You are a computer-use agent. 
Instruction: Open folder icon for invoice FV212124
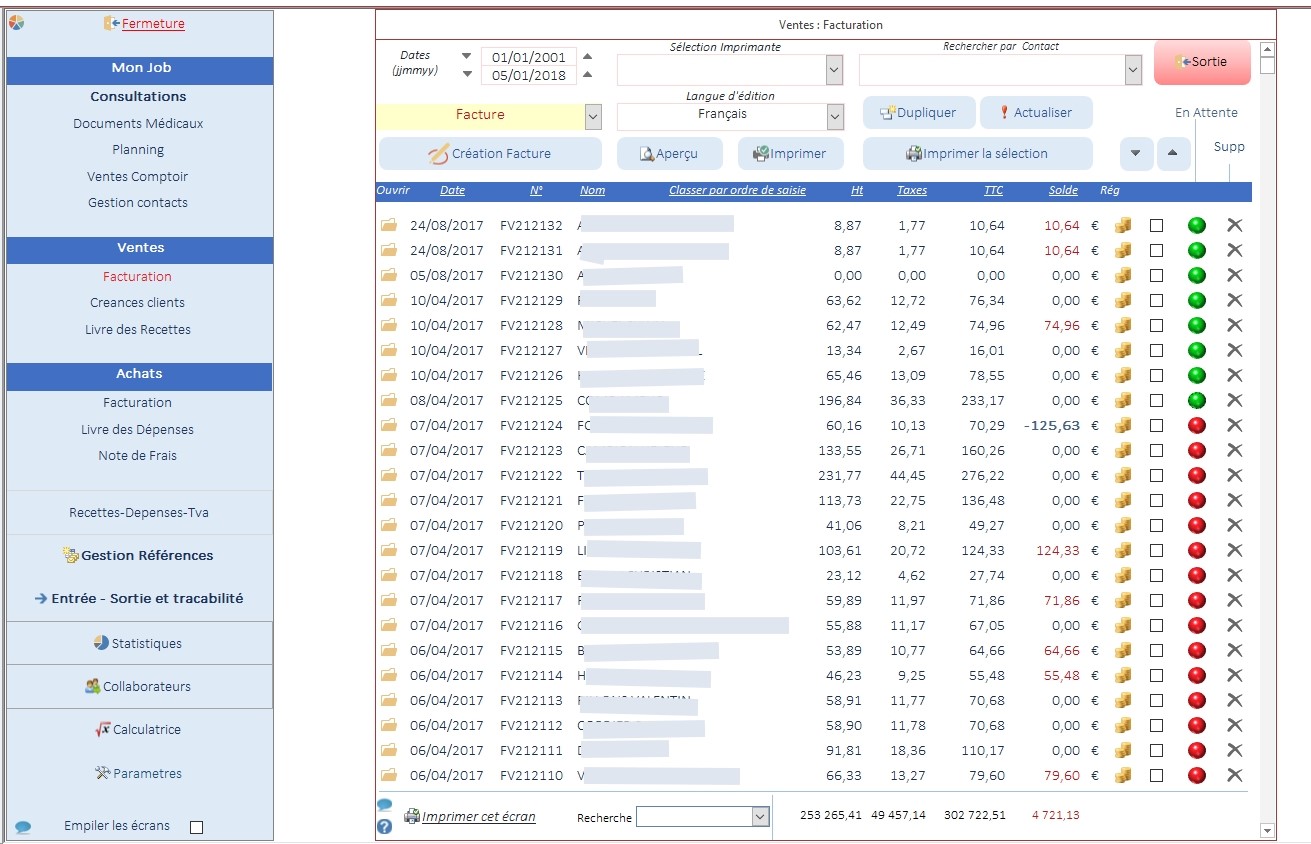click(x=389, y=425)
